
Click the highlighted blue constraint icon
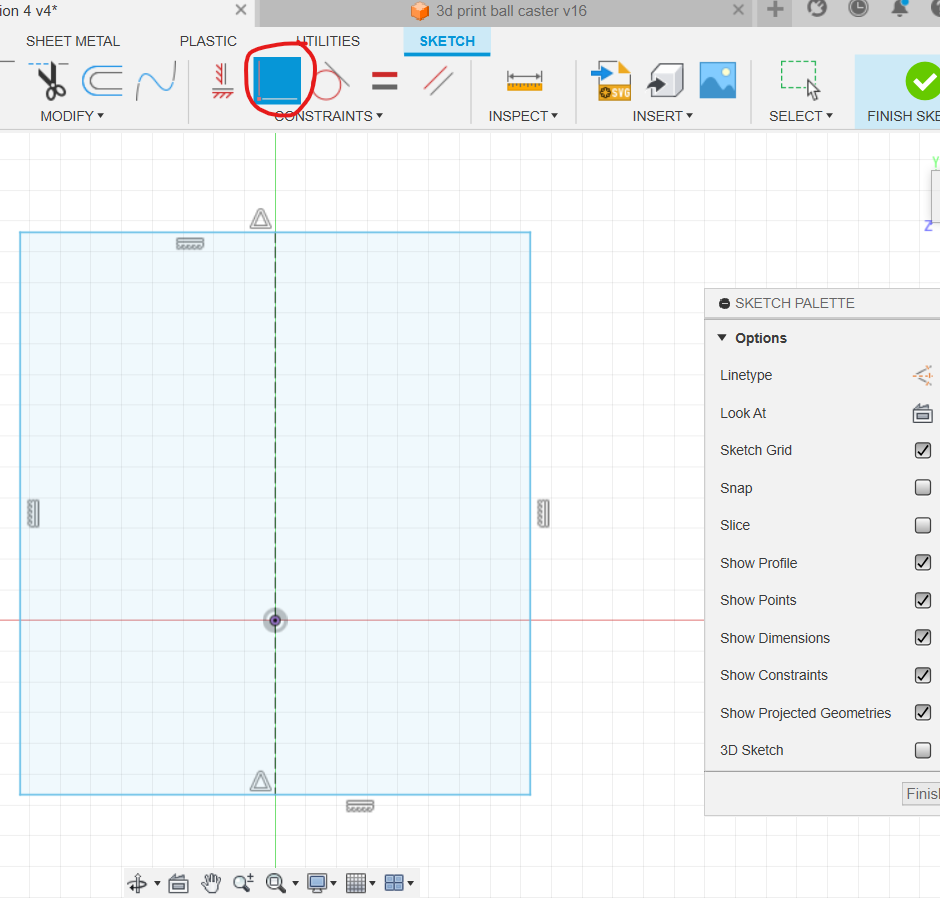pyautogui.click(x=277, y=80)
